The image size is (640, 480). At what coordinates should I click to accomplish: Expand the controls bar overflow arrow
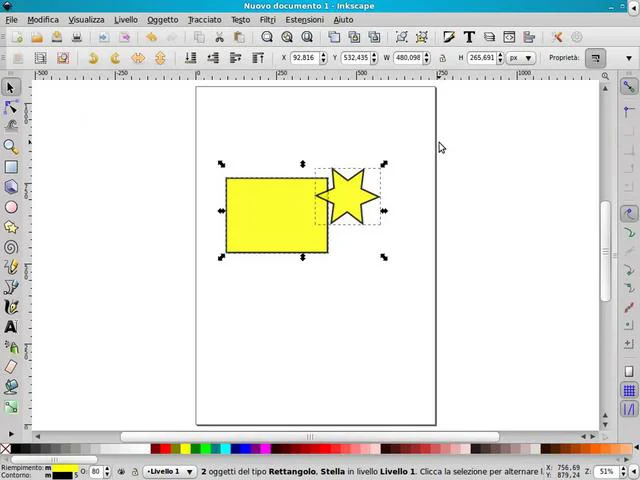tap(629, 58)
